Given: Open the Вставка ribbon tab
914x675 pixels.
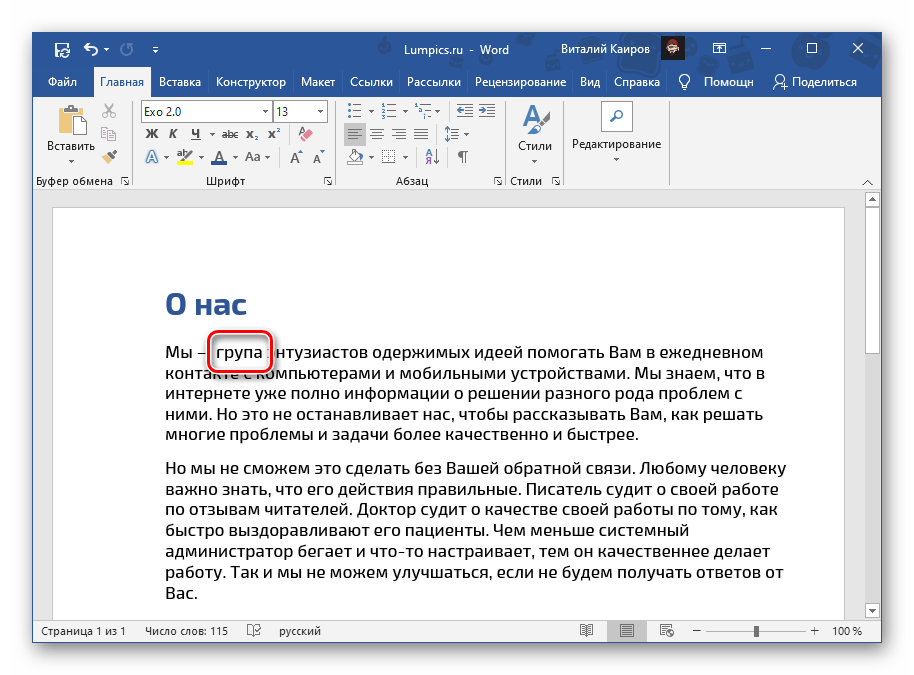Looking at the screenshot, I should click(179, 82).
